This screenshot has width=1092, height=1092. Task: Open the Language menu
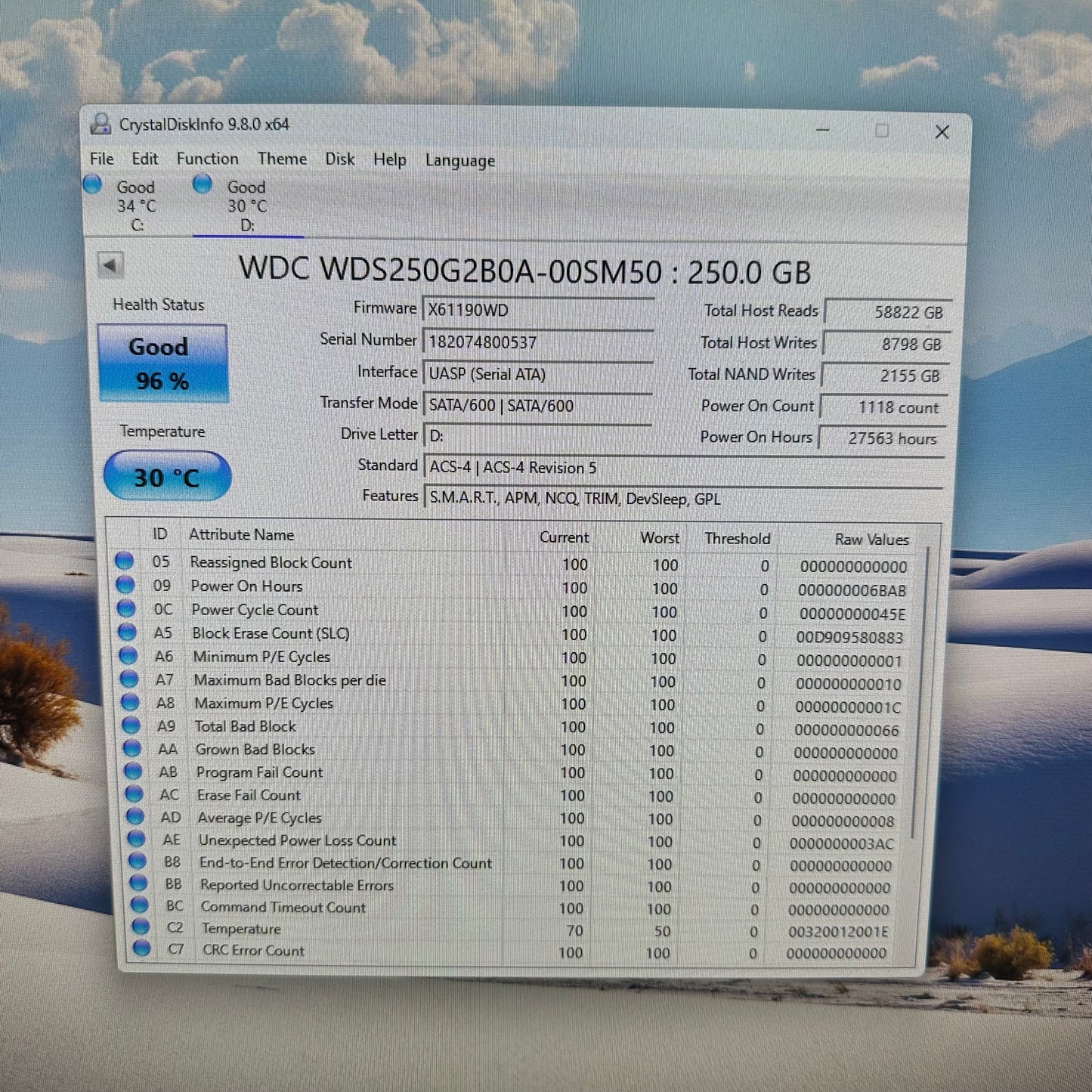(x=460, y=161)
